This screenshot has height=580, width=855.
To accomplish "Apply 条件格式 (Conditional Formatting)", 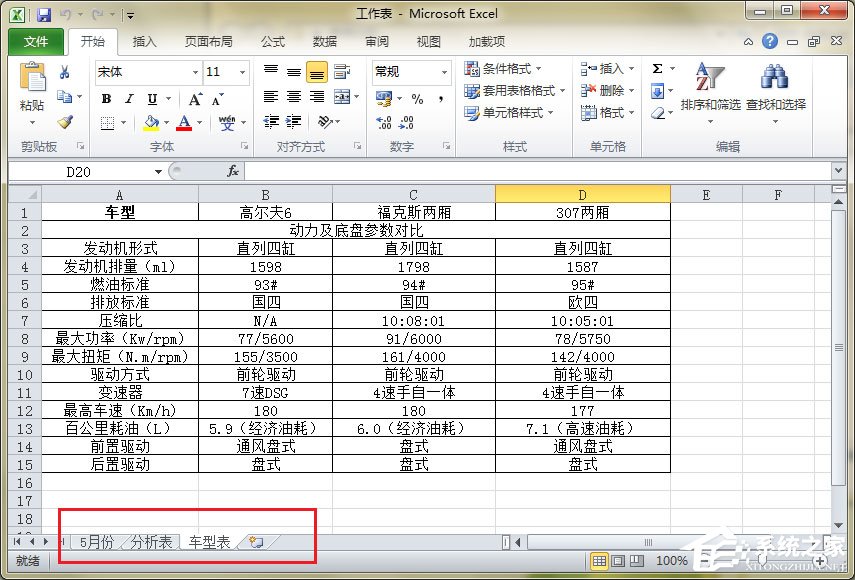I will (x=497, y=68).
